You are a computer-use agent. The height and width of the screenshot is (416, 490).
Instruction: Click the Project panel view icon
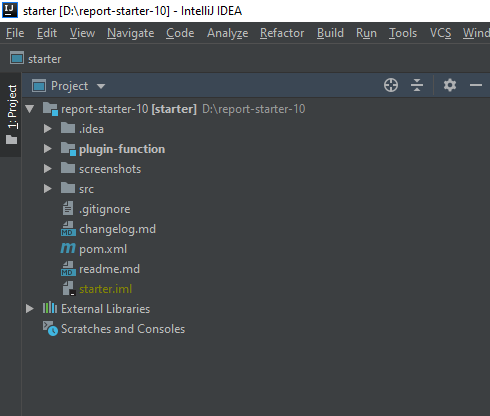[39, 86]
